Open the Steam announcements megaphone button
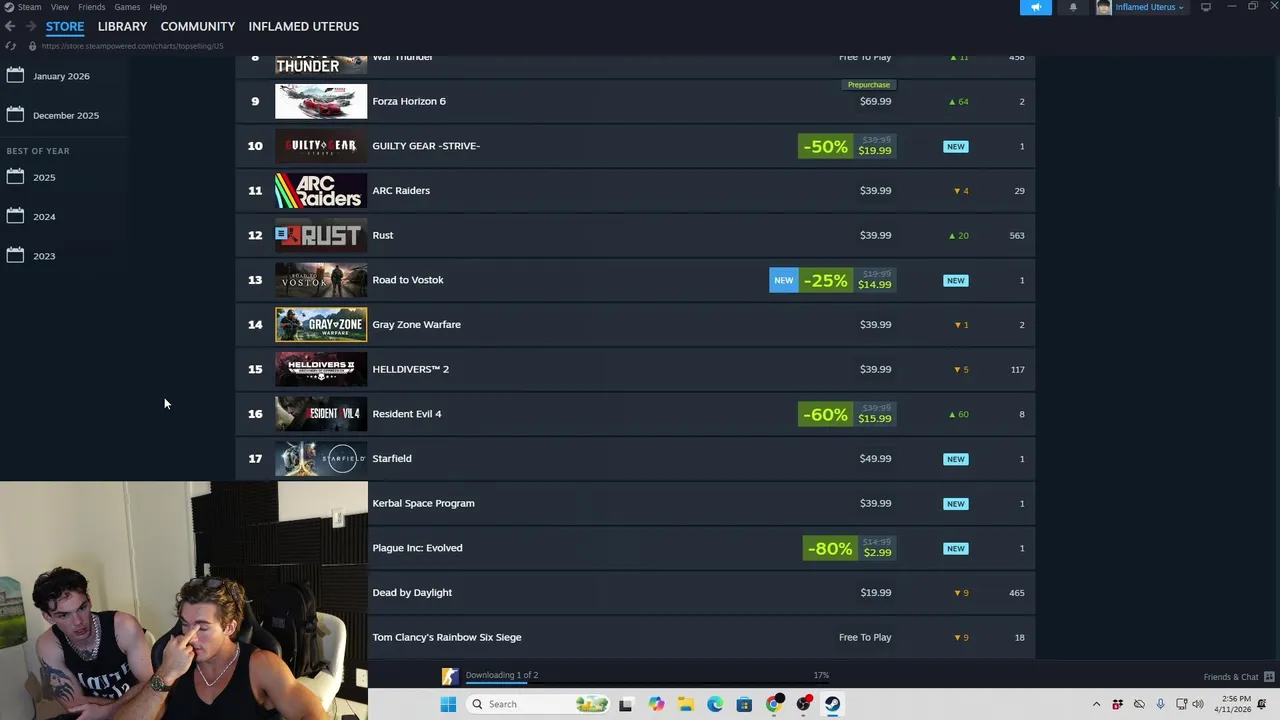Viewport: 1280px width, 720px height. 1035,7
